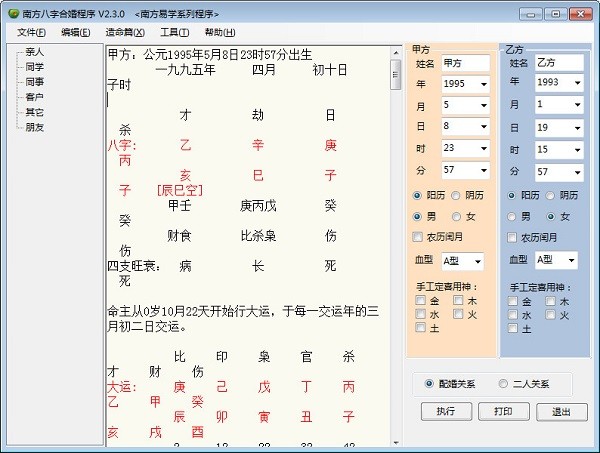The height and width of the screenshot is (453, 600).
Task: Check 金 element for 甲方
Action: point(421,300)
